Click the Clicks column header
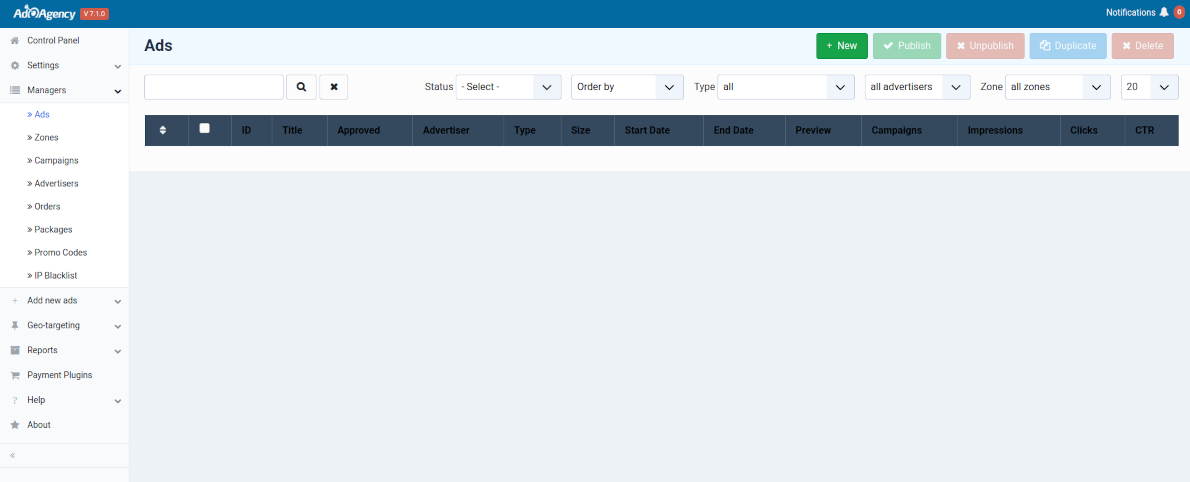The image size is (1190, 482). 1084,131
